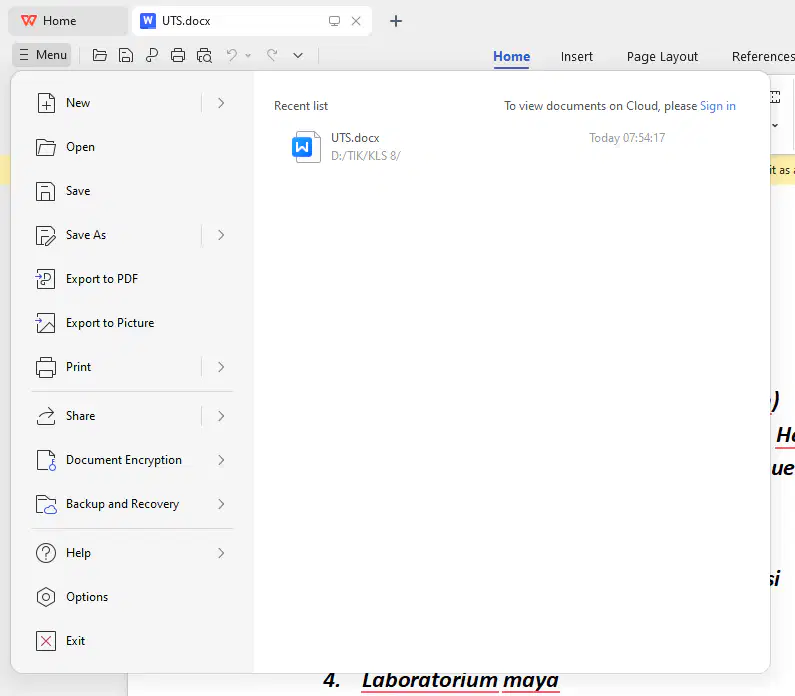Expand the Save As submenu arrow
795x696 pixels.
coord(221,235)
